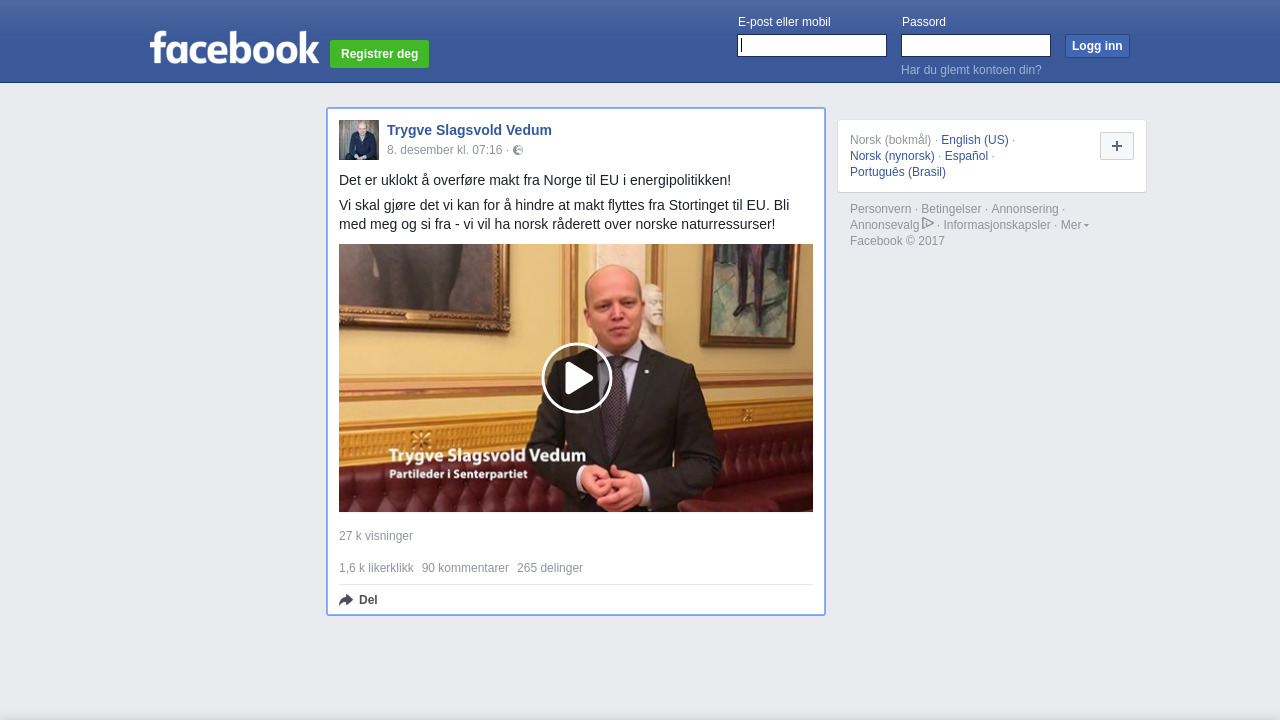Open Annonsevalg footer link

point(885,225)
